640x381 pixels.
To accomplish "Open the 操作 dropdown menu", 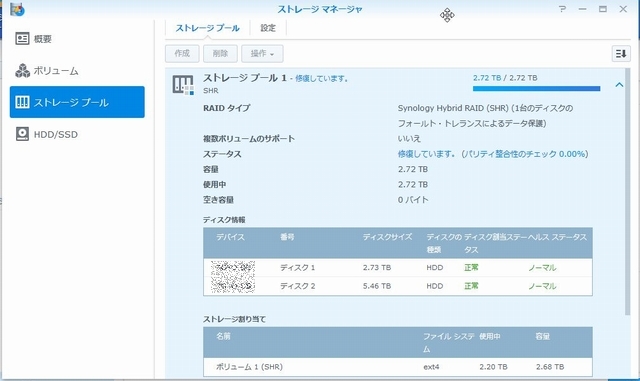I will pos(262,53).
